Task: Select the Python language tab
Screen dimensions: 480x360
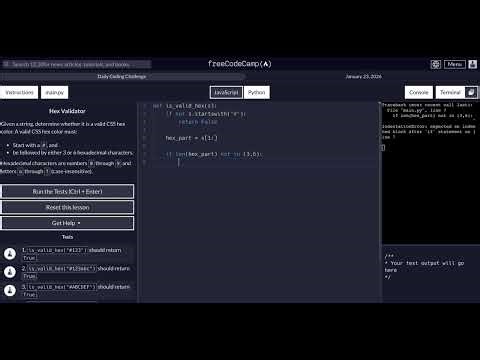Action: pos(257,92)
